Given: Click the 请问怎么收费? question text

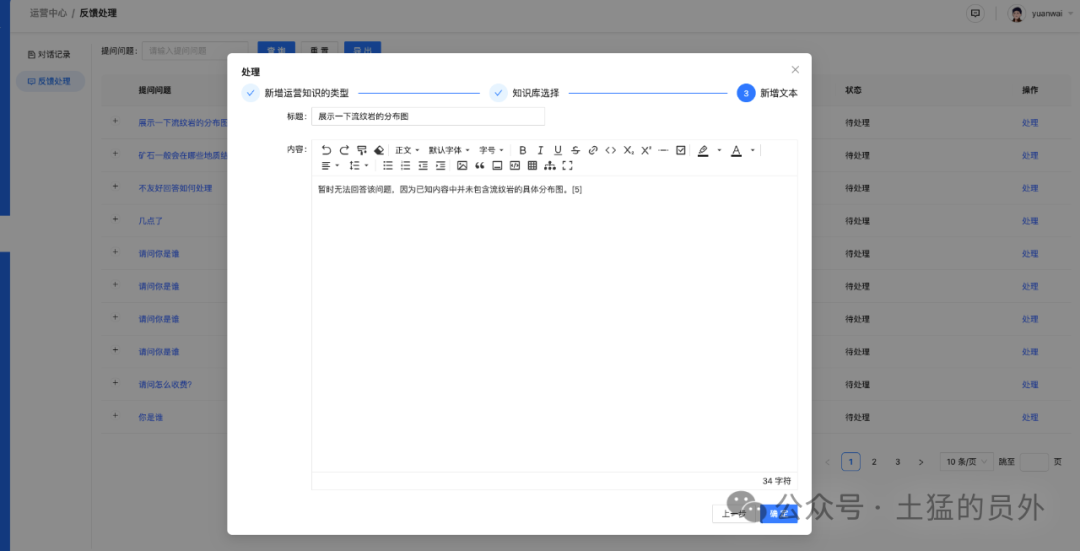Looking at the screenshot, I should 165,384.
